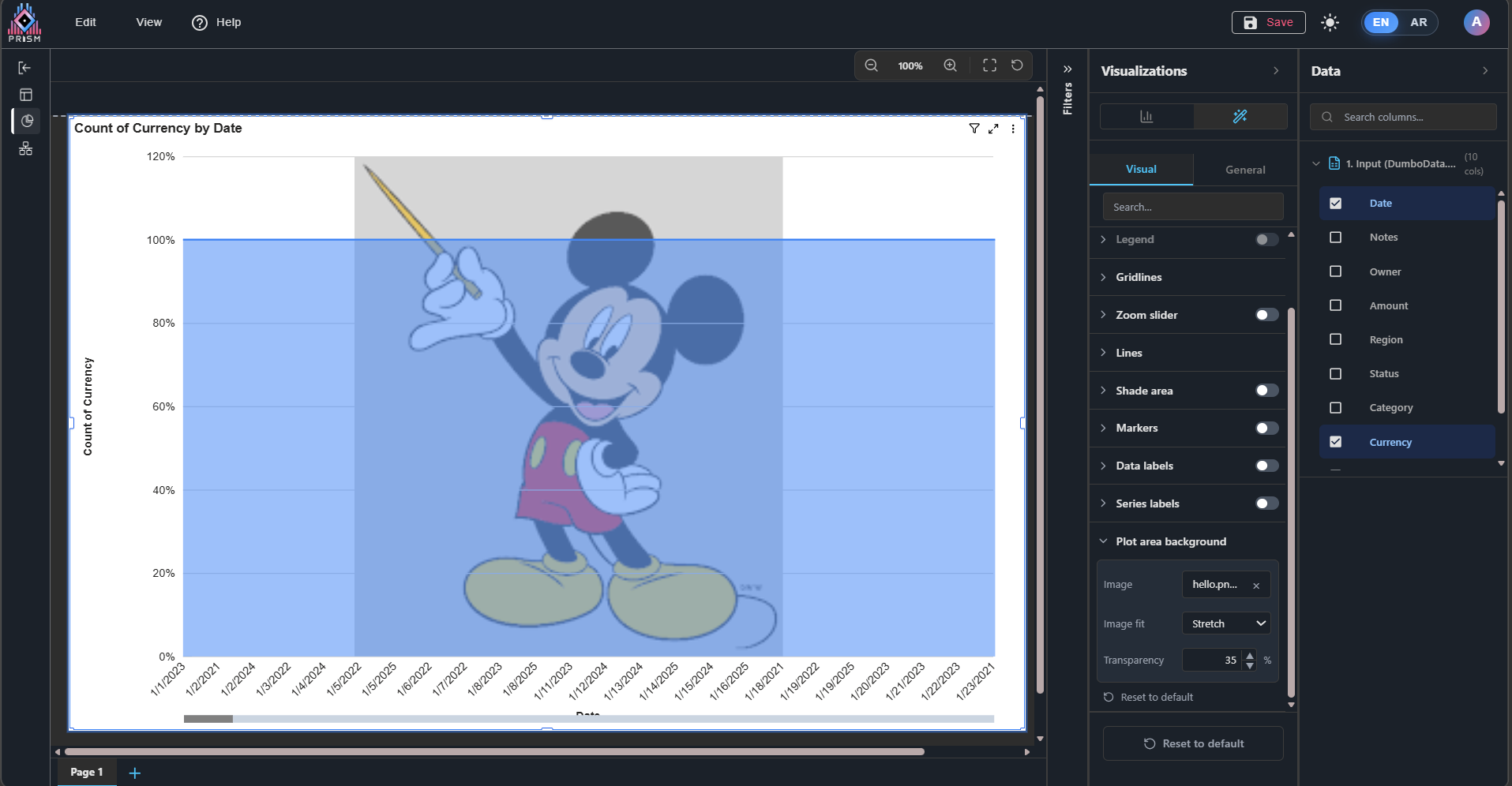Screen dimensions: 1512x786
Task: Open the chart filter funnel icon
Action: coord(974,129)
